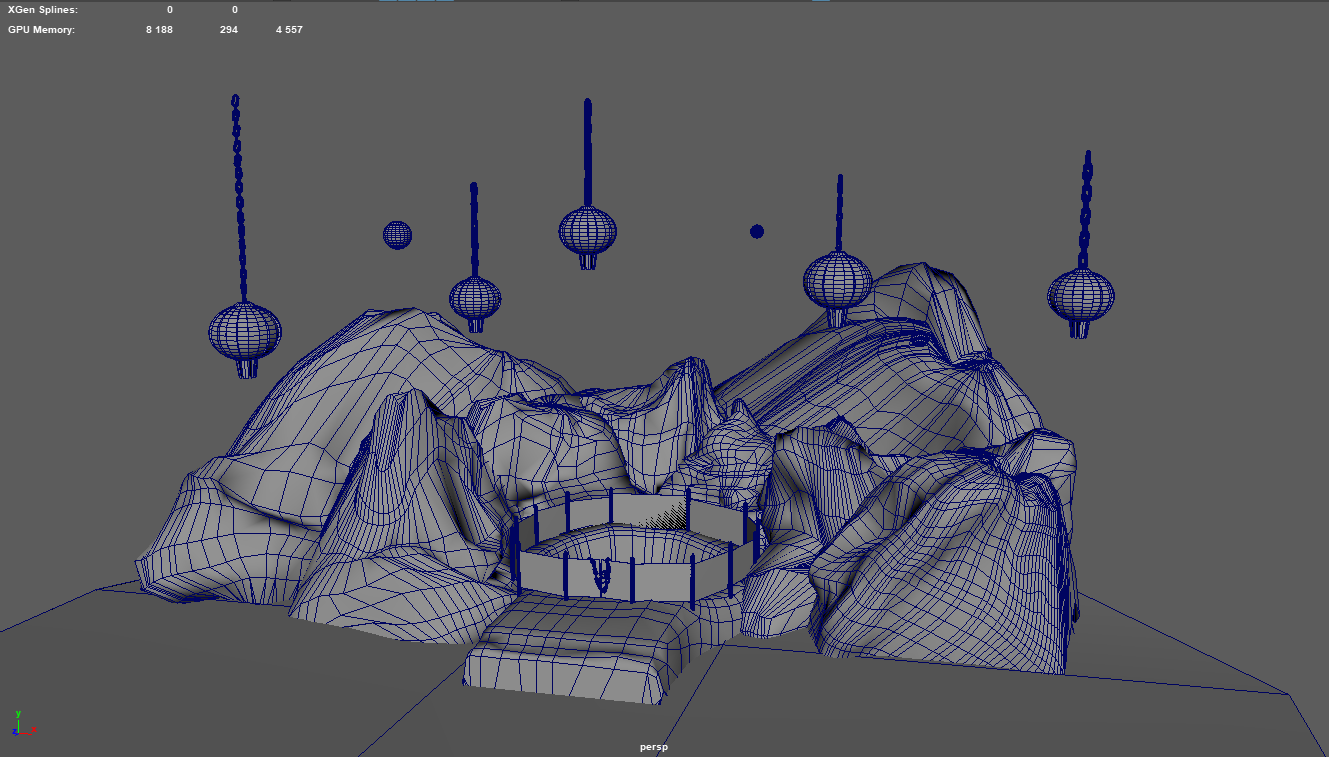Select the tiny solid dark sphere
The width and height of the screenshot is (1329, 757).
(757, 232)
